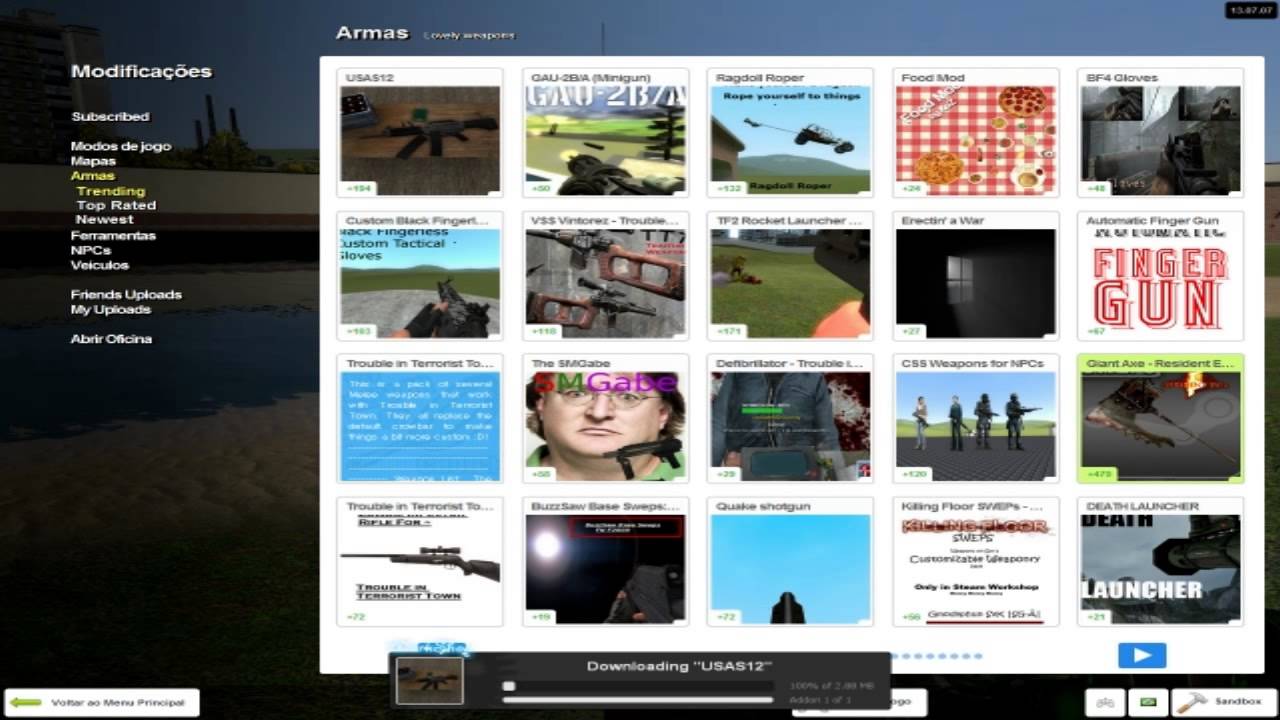Click the Modificações heading
Image resolution: width=1280 pixels, height=720 pixels.
point(141,71)
